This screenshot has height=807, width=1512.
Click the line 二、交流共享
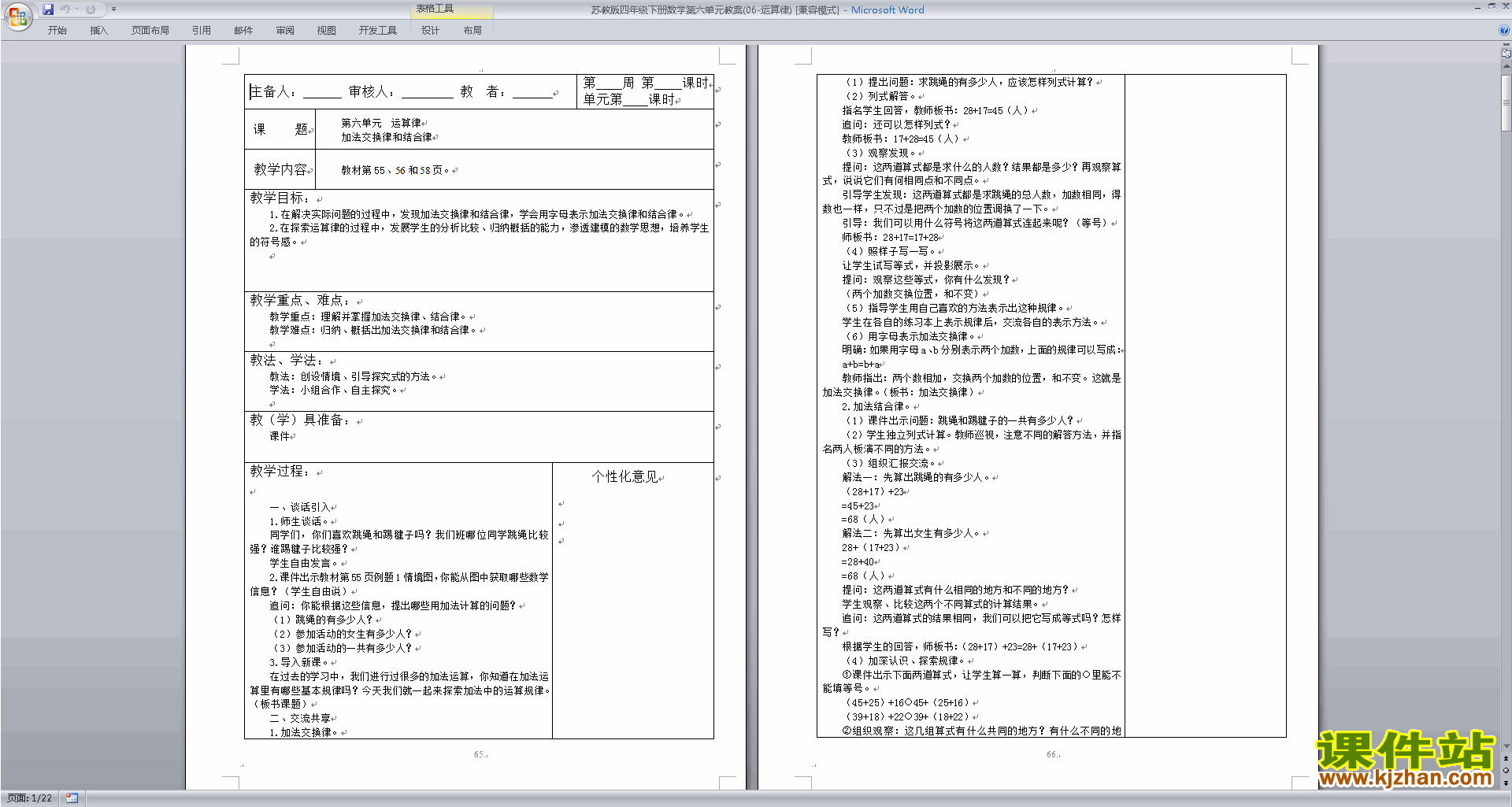(300, 718)
